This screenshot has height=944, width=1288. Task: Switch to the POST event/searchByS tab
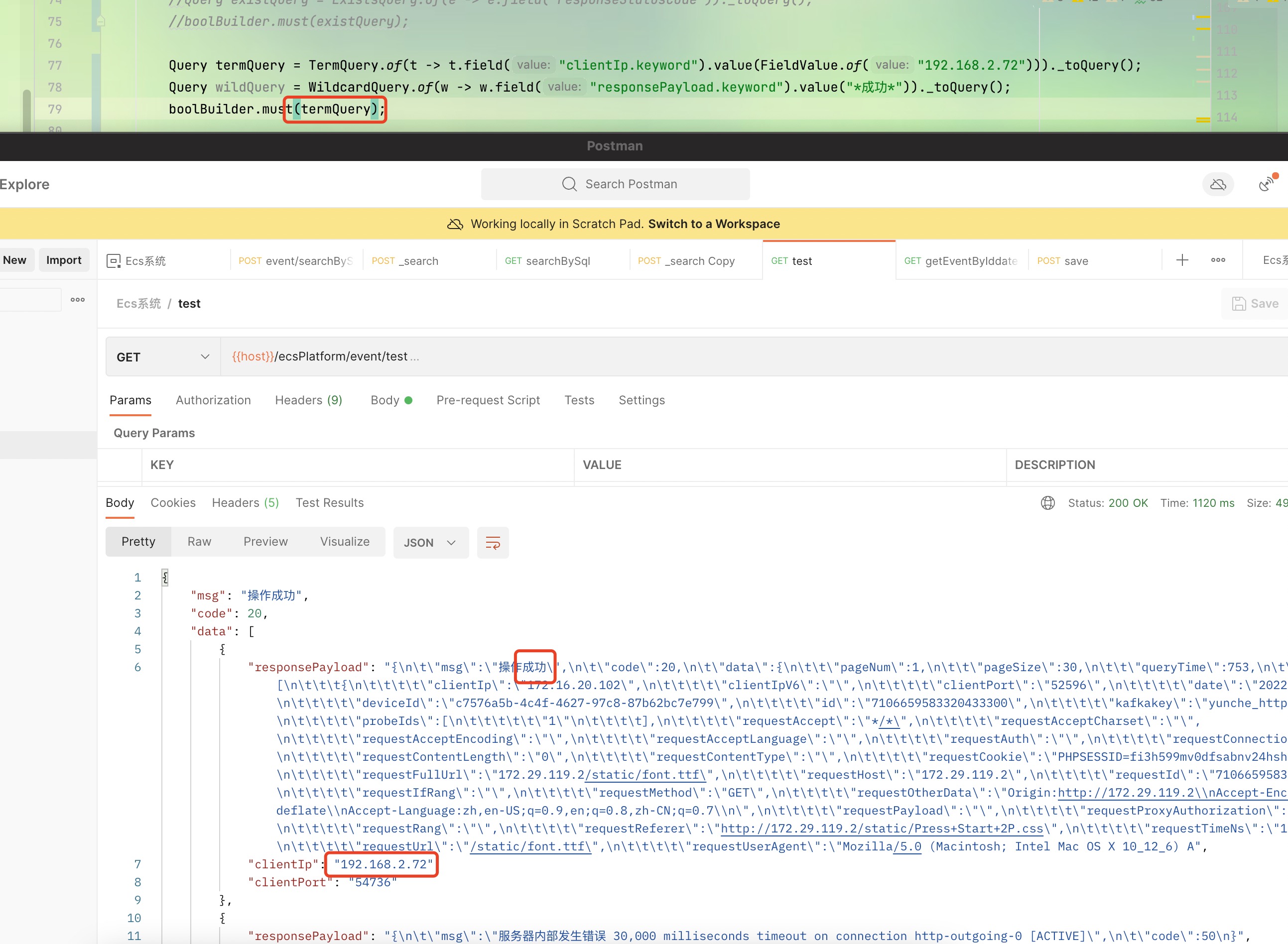coord(296,261)
